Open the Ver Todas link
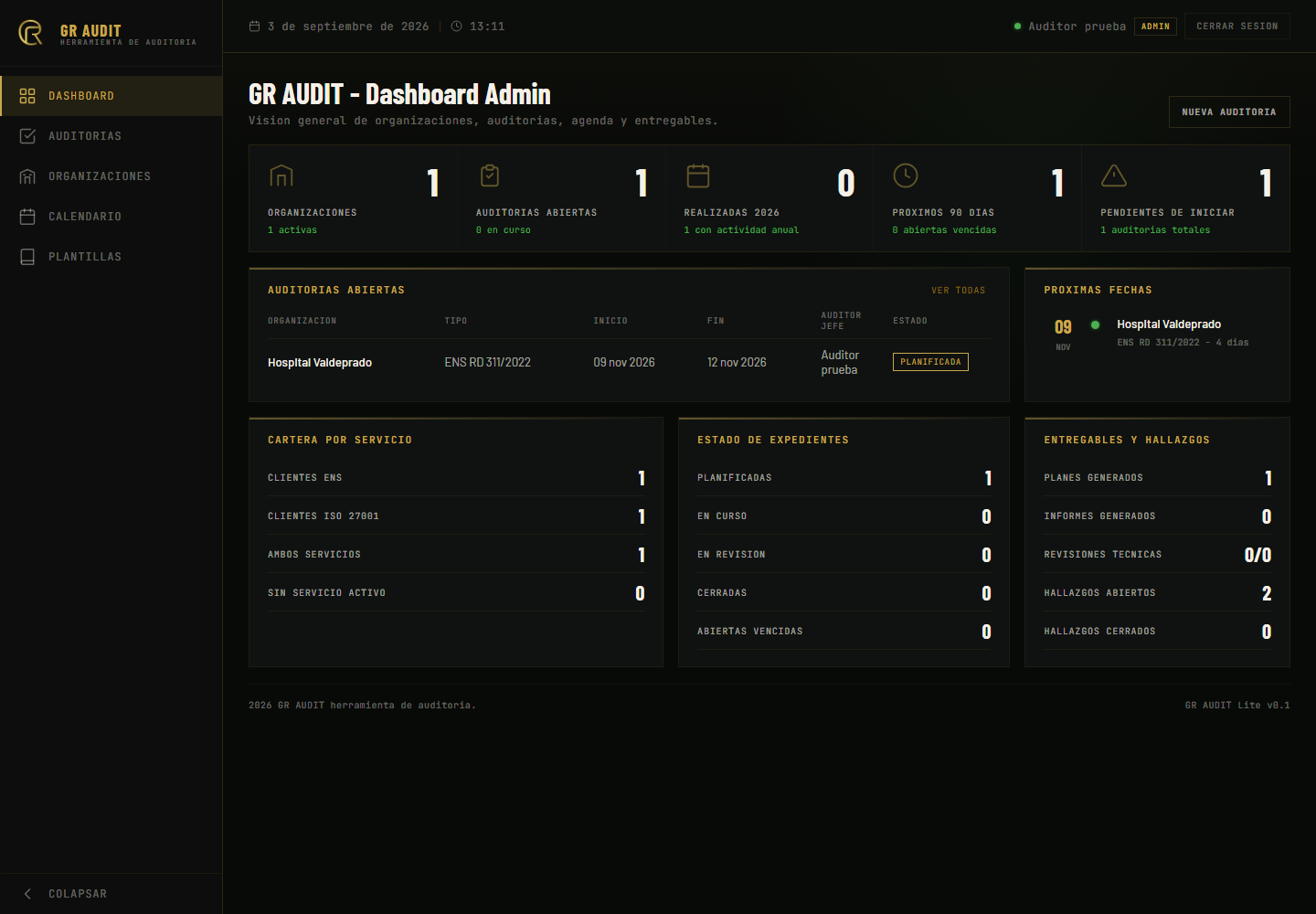The height and width of the screenshot is (914, 1316). tap(959, 291)
